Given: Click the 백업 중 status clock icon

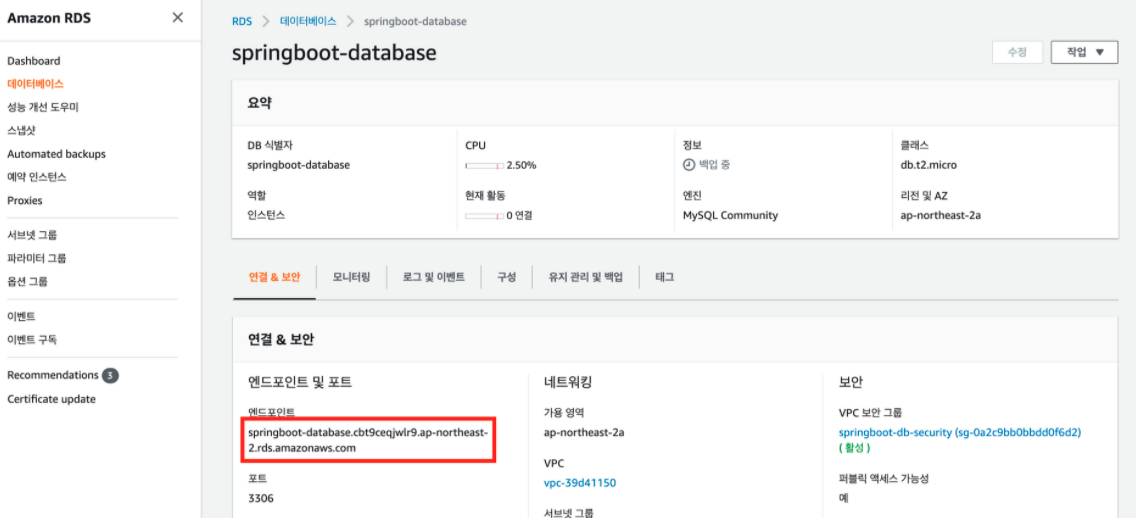Looking at the screenshot, I should pos(688,165).
